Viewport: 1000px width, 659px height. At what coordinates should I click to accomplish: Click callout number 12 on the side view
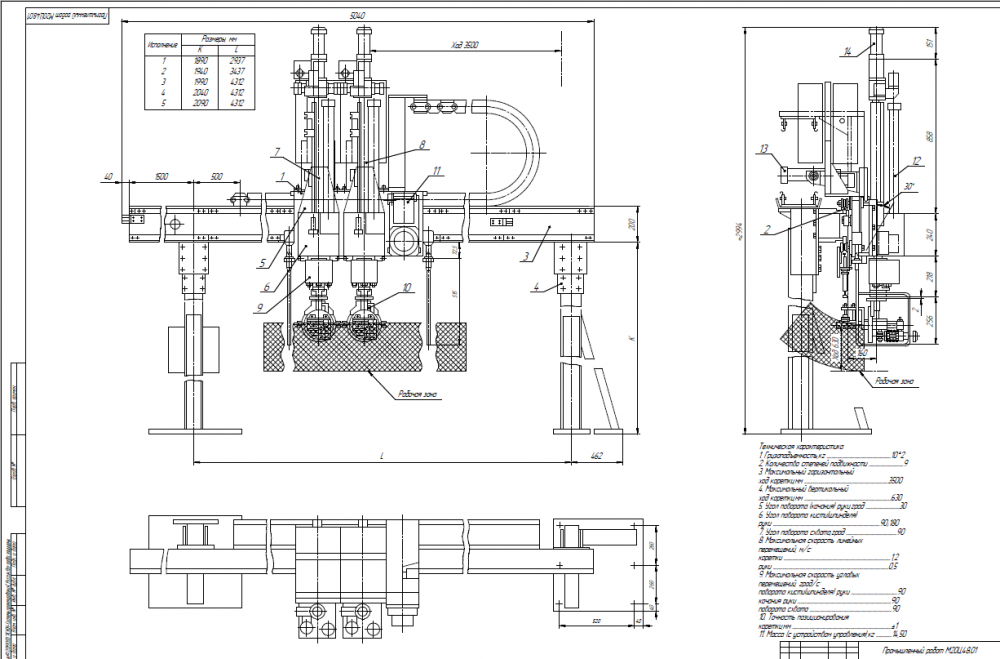917,161
